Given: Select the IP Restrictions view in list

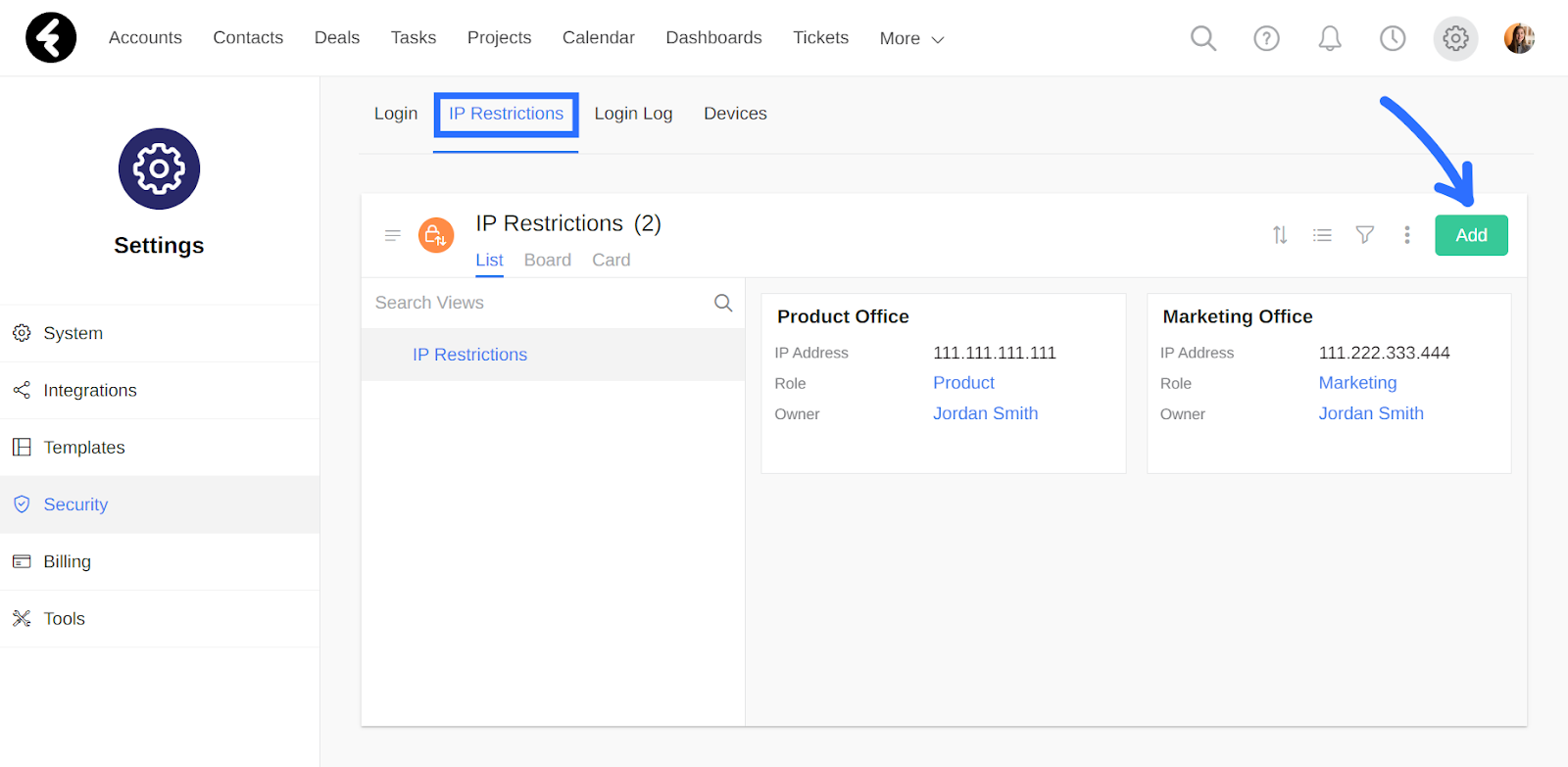Looking at the screenshot, I should [x=554, y=355].
